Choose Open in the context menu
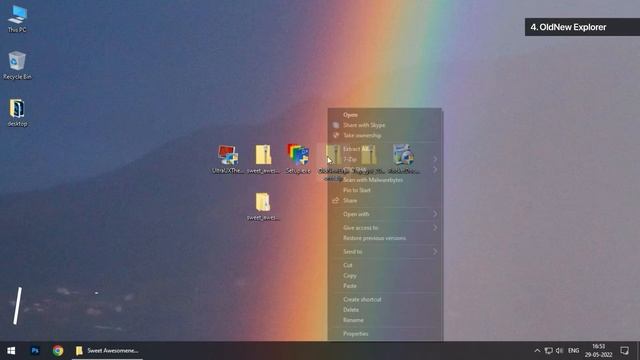This screenshot has width=640, height=360. (385, 115)
